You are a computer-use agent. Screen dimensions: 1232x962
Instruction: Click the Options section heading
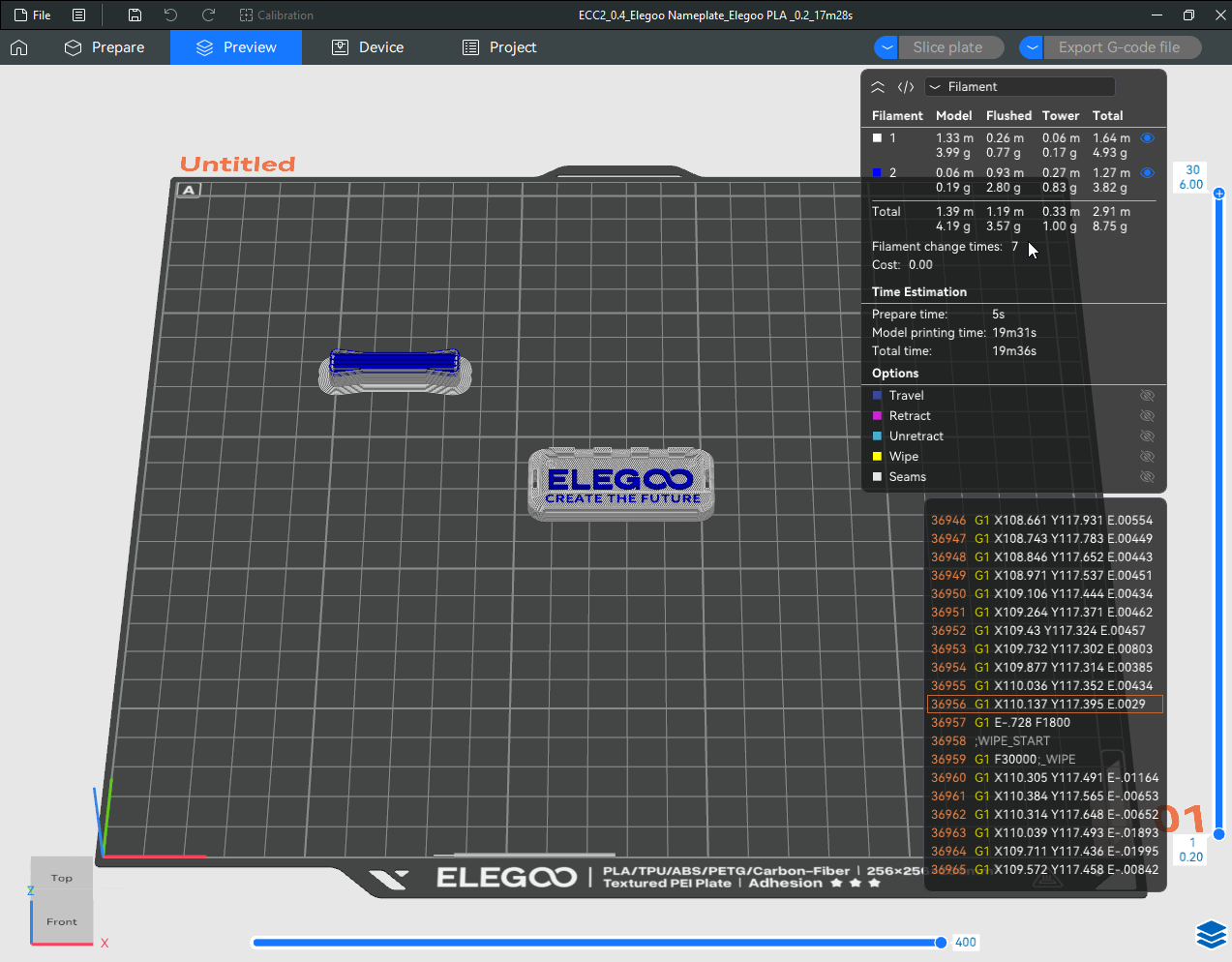tap(895, 374)
